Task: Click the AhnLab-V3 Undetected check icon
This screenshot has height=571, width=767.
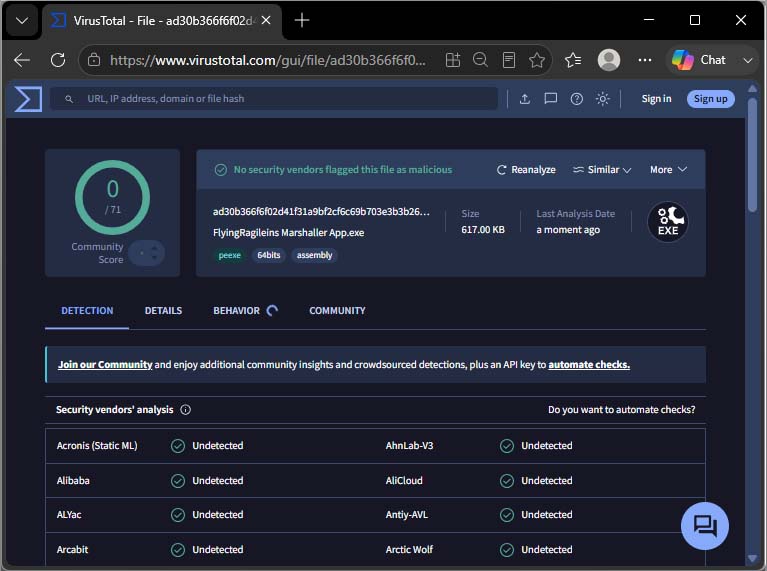Action: point(507,446)
